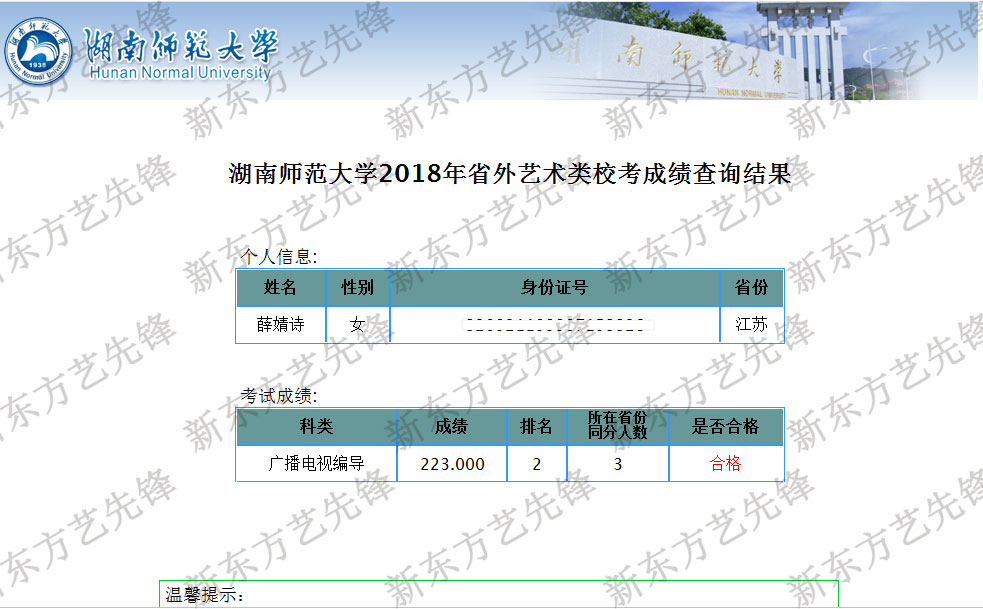Click the 省份 column header
This screenshot has height=609, width=983.
coord(752,287)
